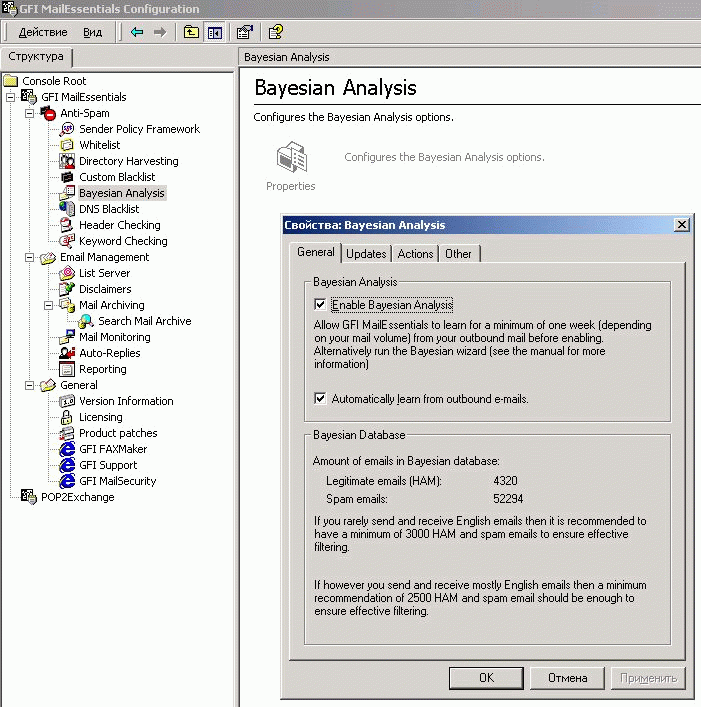Screen dimensions: 701x707
Task: Click the Spam emails count 52294
Action: click(x=508, y=499)
